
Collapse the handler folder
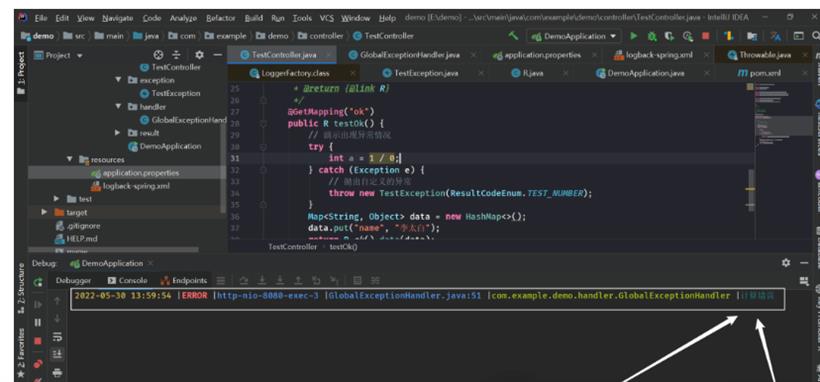[119, 106]
